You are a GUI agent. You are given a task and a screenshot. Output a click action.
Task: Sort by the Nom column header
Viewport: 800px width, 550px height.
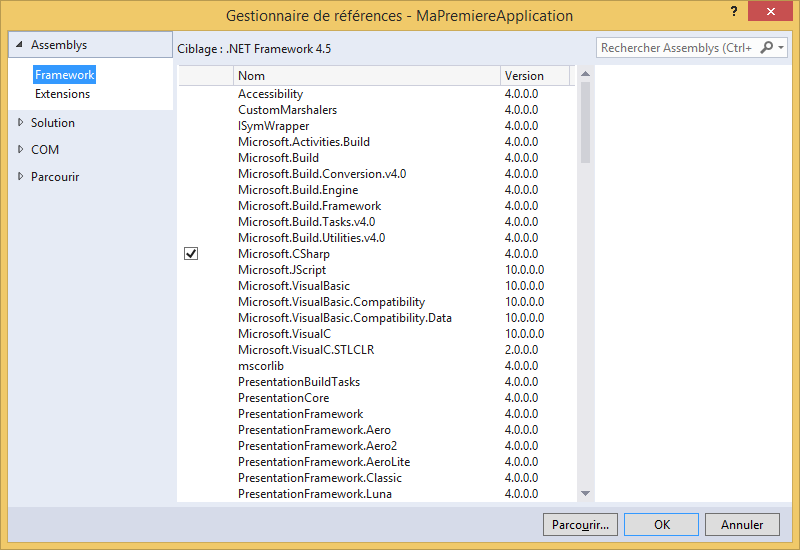click(x=366, y=76)
